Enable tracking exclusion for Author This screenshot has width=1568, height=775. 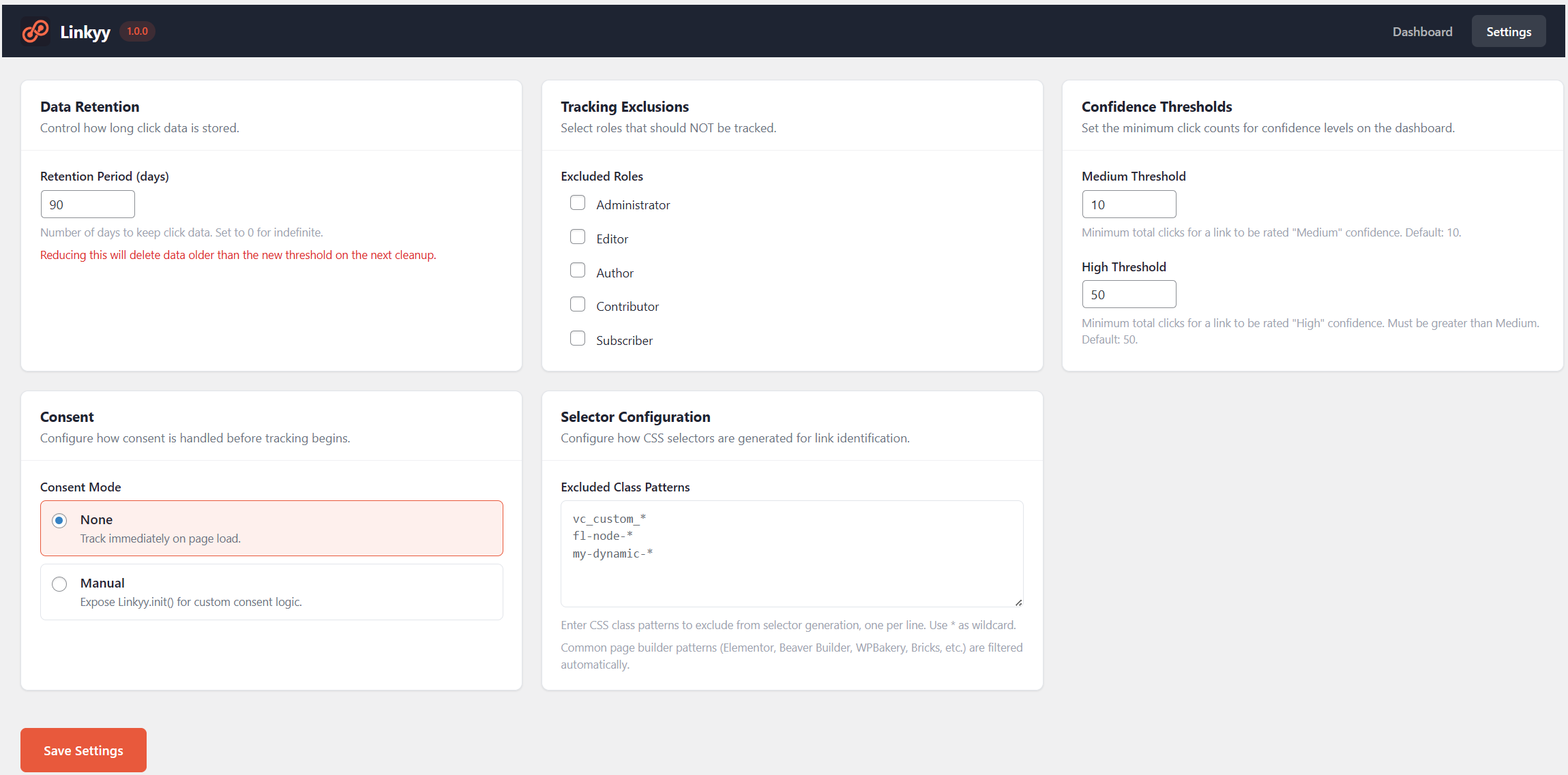tap(578, 270)
